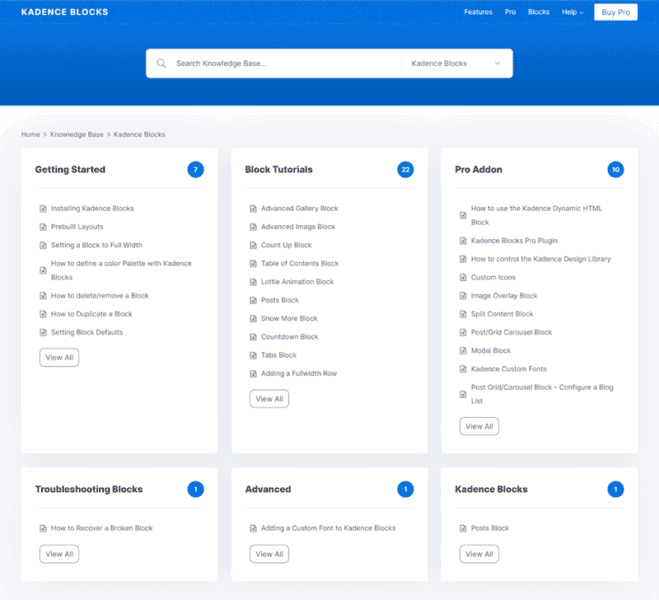Click View All under Kadence Blocks card
Viewport: 659px width, 600px height.
click(x=479, y=554)
